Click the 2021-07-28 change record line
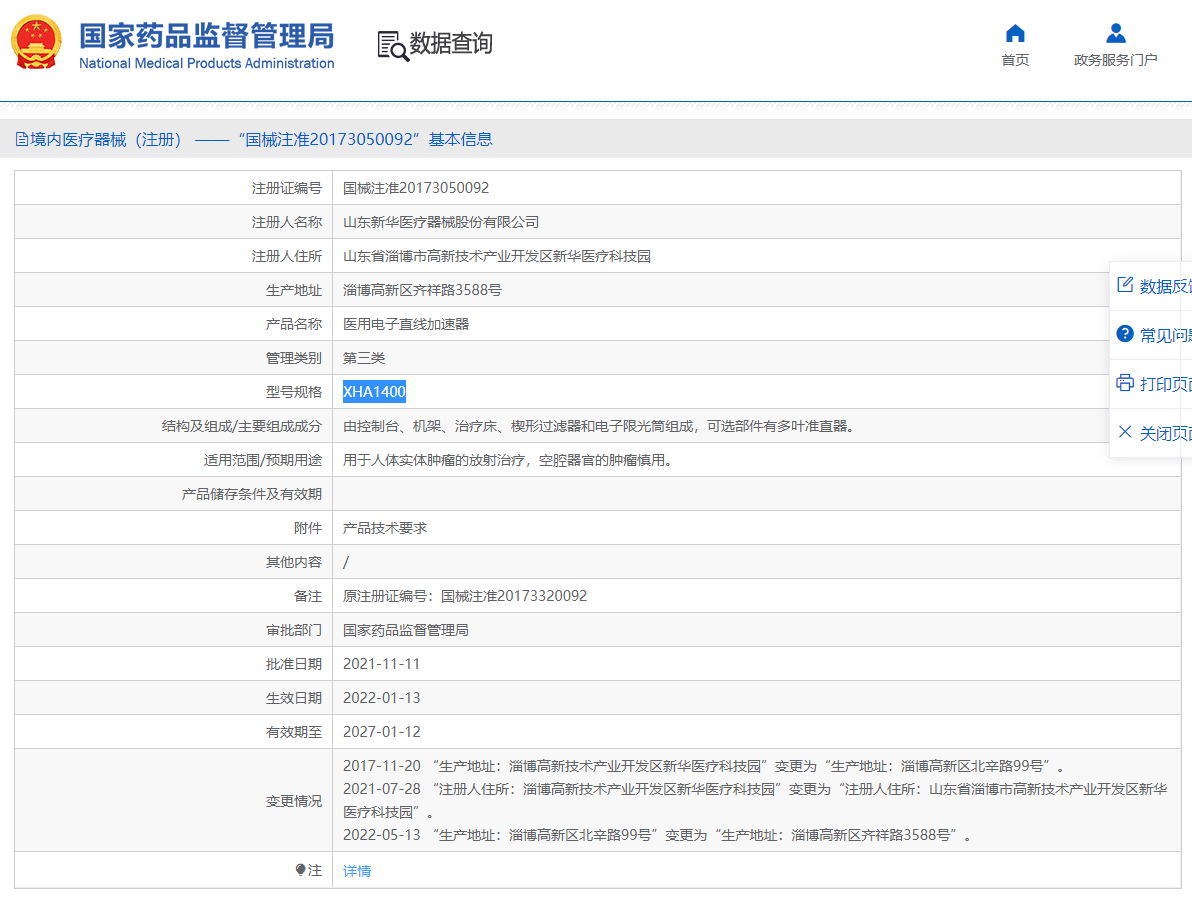This screenshot has width=1192, height=900. 755,800
